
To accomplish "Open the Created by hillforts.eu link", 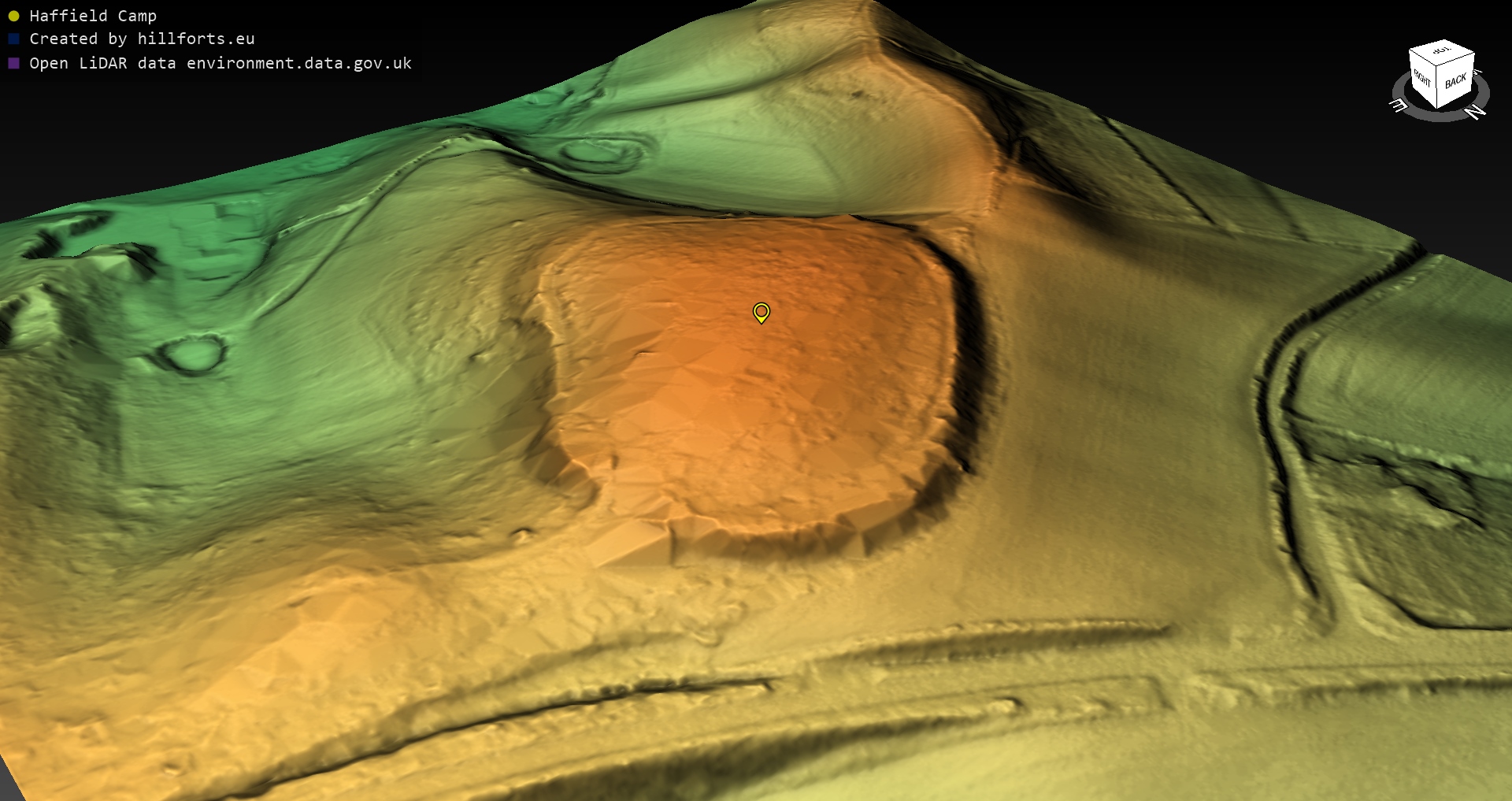I will click(x=142, y=39).
